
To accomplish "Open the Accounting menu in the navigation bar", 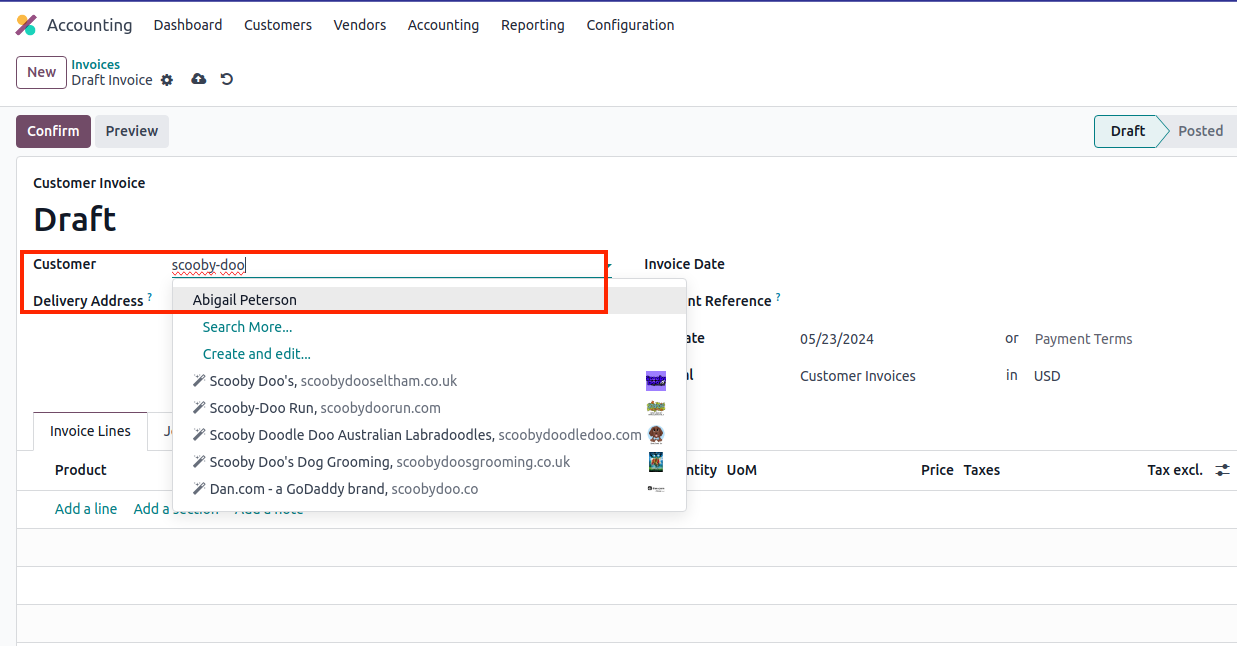I will coord(443,25).
